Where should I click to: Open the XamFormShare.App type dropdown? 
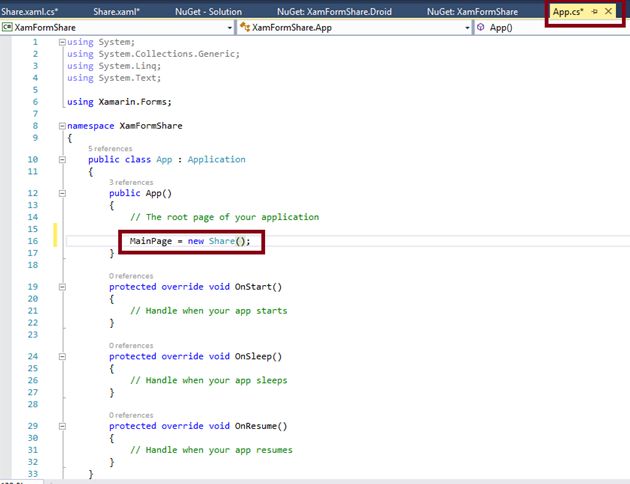[467, 28]
